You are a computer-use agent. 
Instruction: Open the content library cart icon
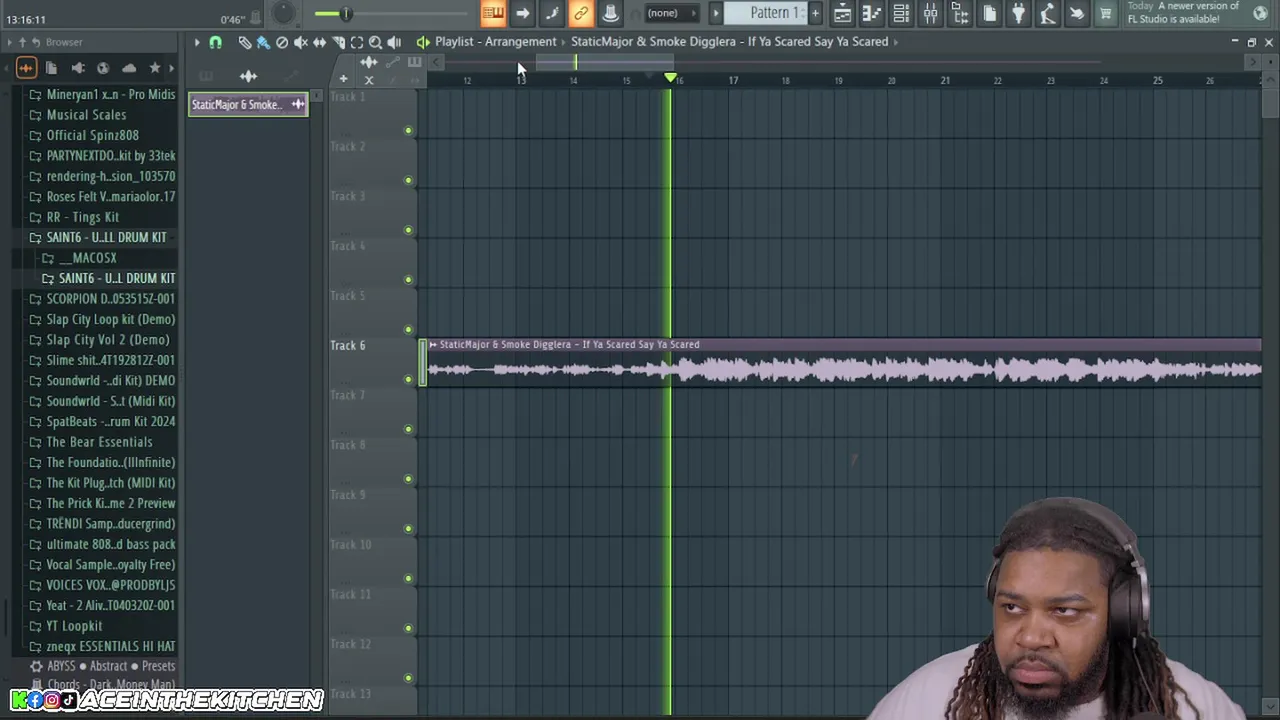(1106, 13)
